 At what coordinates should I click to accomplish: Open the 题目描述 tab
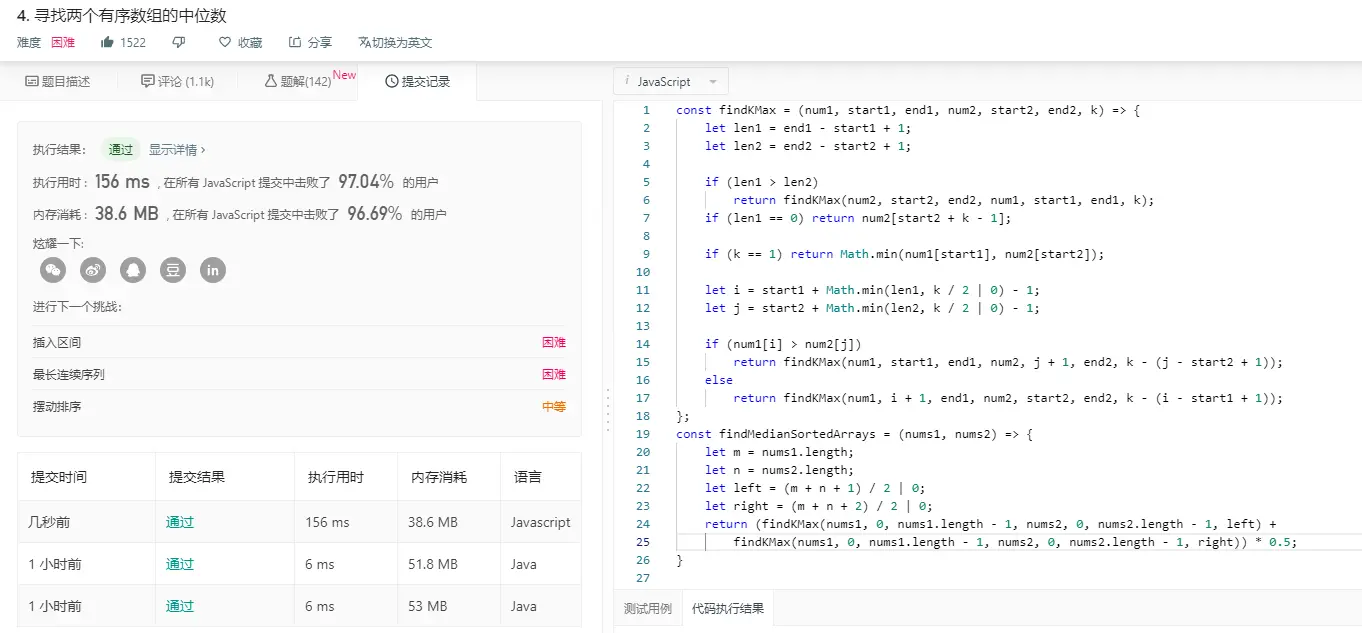tap(57, 81)
